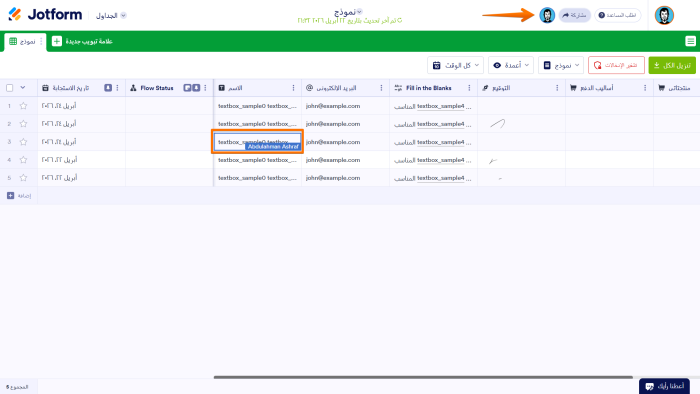Click the horizontal scrollbar at the bottom
Image resolution: width=700 pixels, height=394 pixels.
click(x=423, y=377)
